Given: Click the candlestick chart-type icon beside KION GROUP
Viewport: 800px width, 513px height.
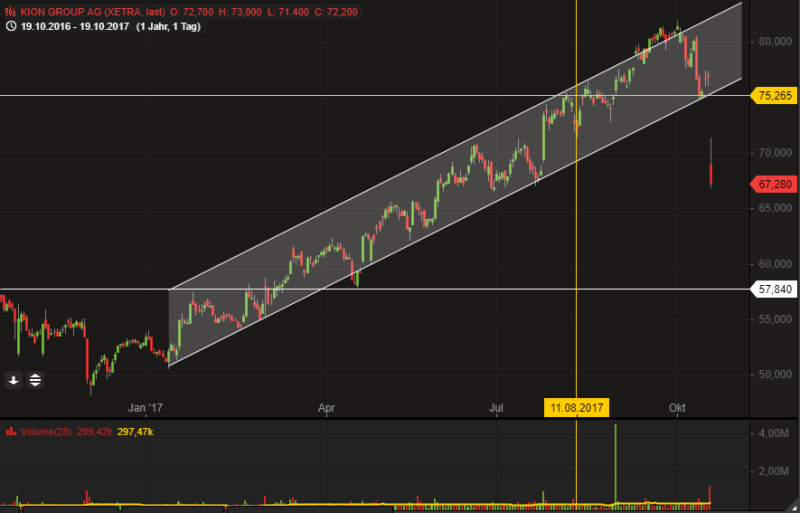Looking at the screenshot, I should [x=11, y=12].
